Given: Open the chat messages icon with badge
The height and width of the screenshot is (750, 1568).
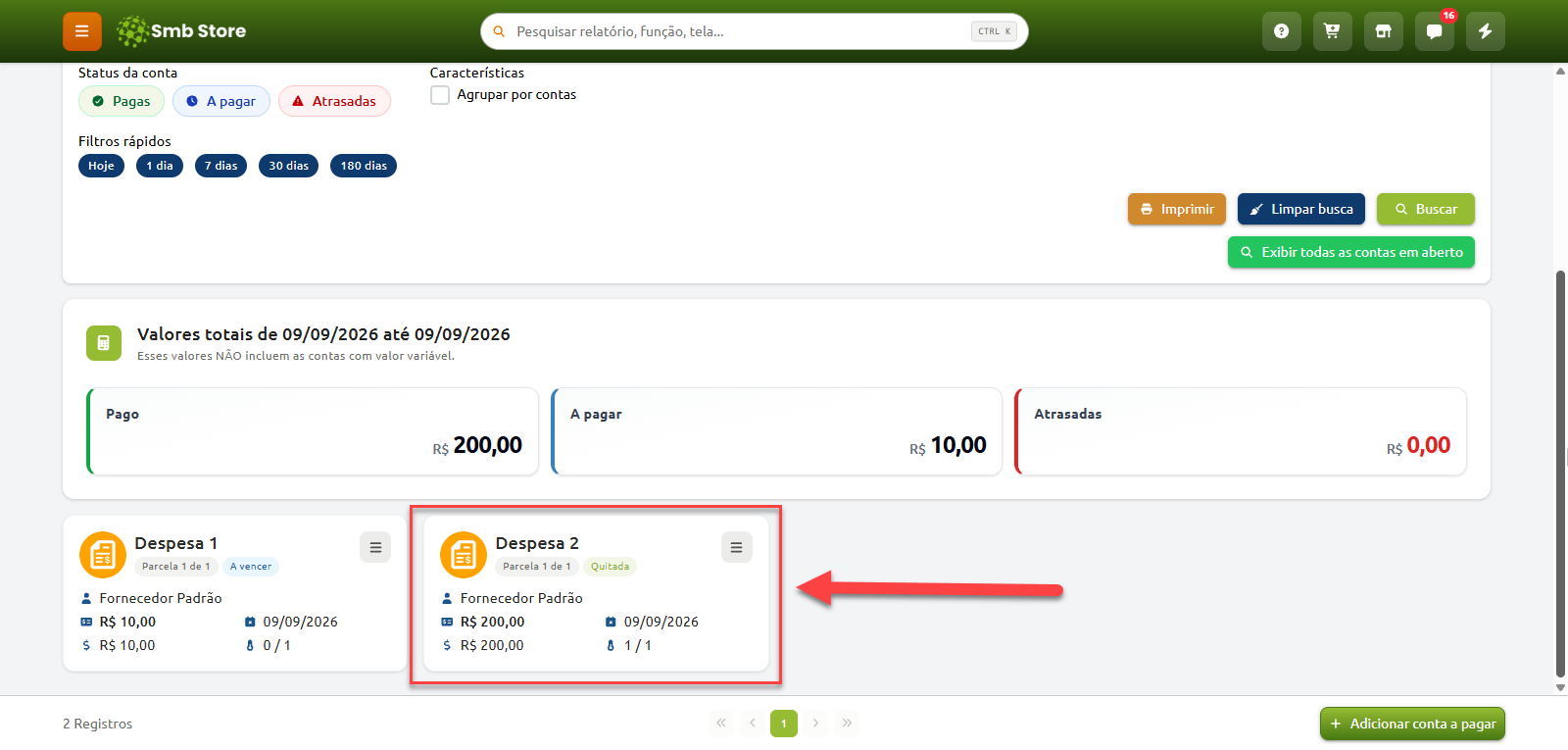Looking at the screenshot, I should [x=1434, y=31].
